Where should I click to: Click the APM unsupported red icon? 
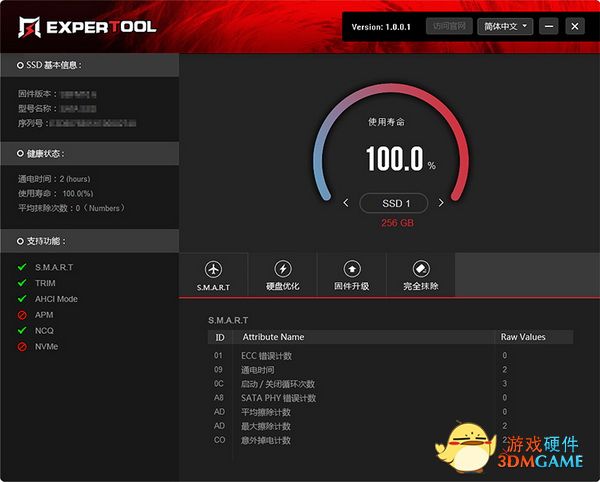point(22,315)
